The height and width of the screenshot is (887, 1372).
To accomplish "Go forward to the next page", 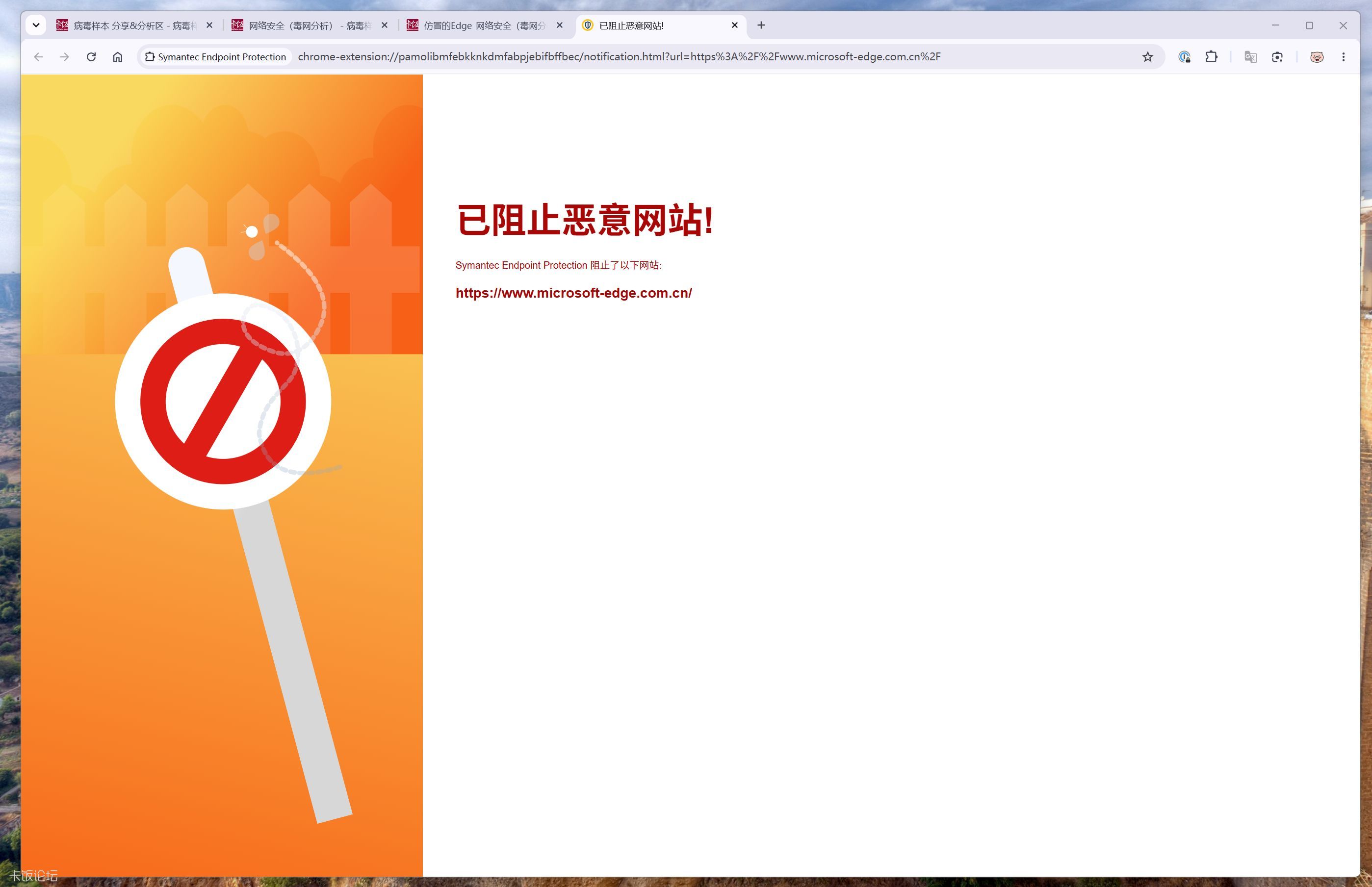I will coord(65,57).
